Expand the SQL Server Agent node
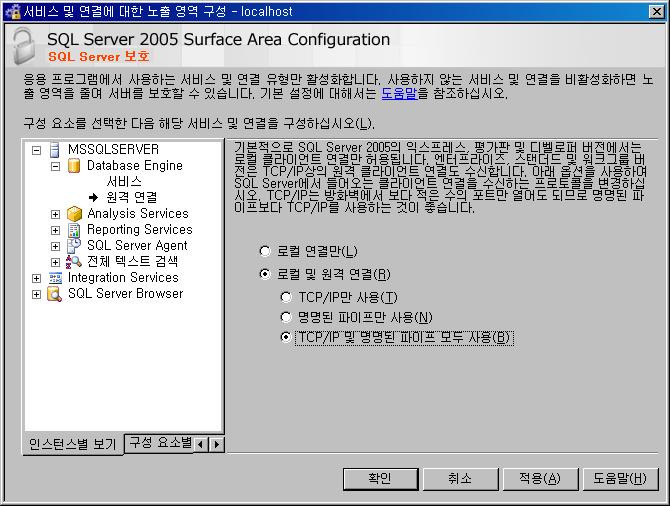Screen dimensions: 670x506 click(56, 246)
